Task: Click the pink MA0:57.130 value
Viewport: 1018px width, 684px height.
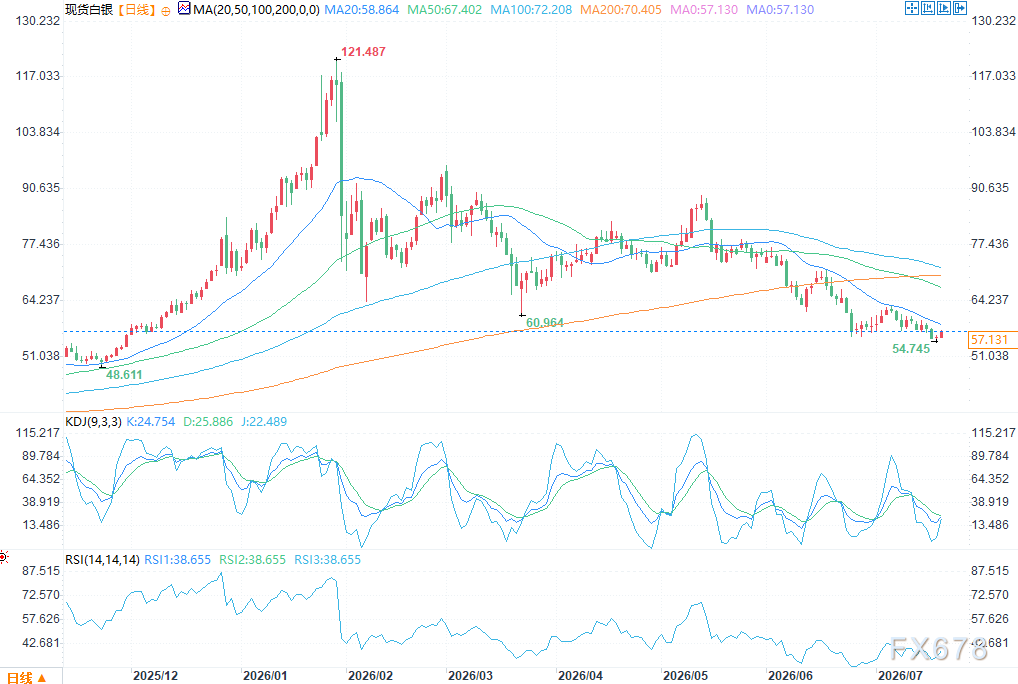Action: (704, 10)
